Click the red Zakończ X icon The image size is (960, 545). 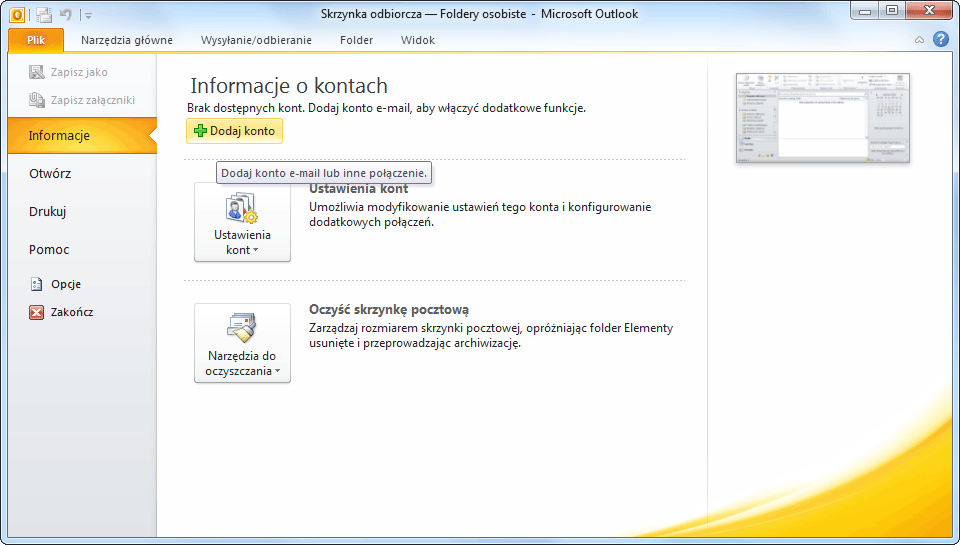coord(37,312)
